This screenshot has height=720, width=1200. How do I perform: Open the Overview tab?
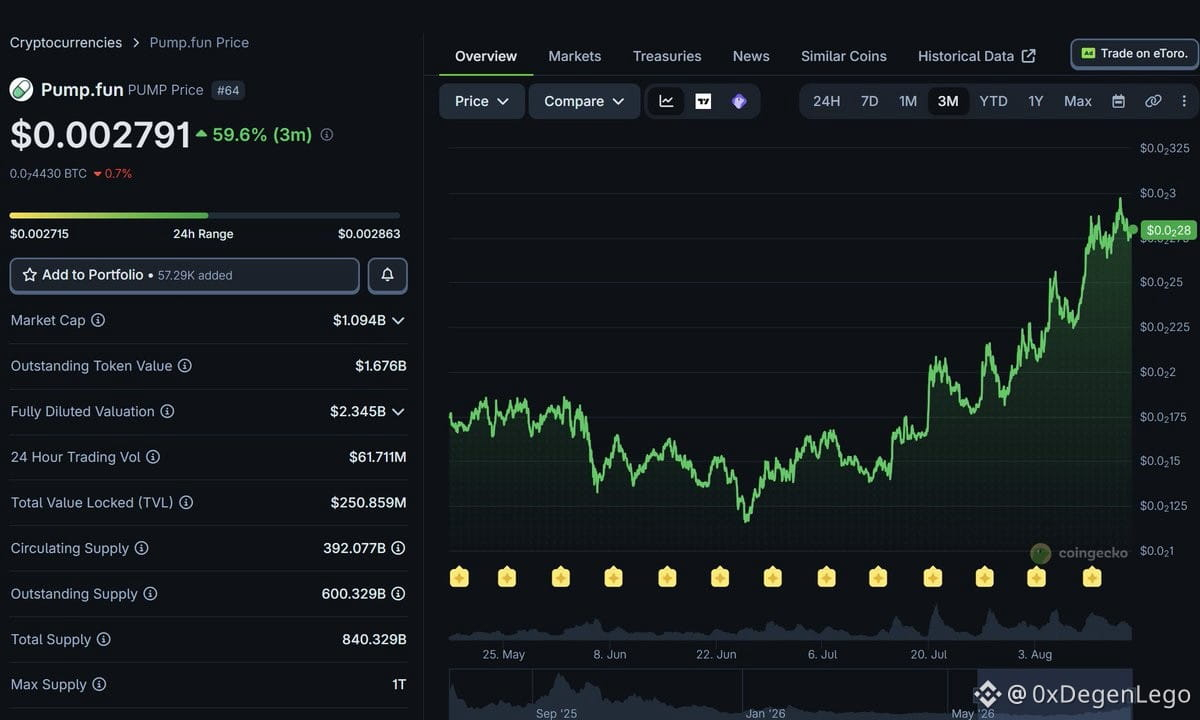486,56
